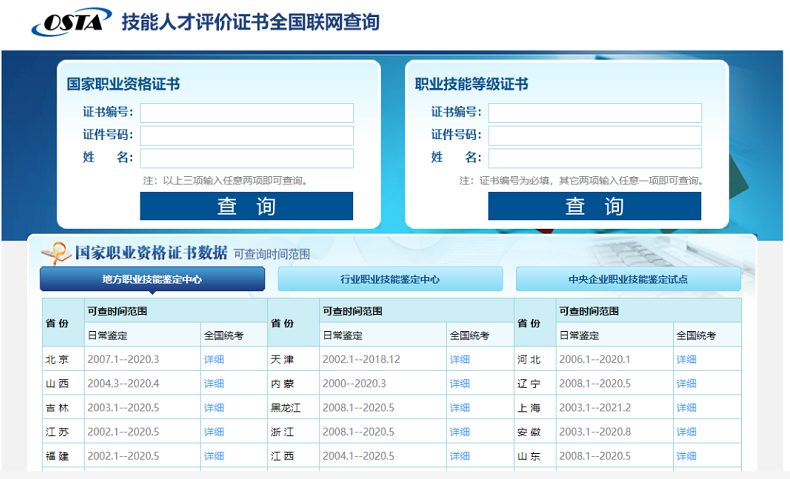This screenshot has width=790, height=479.
Task: Focus 证件号码 field in 国家职业资格证书 form
Action: (247, 135)
